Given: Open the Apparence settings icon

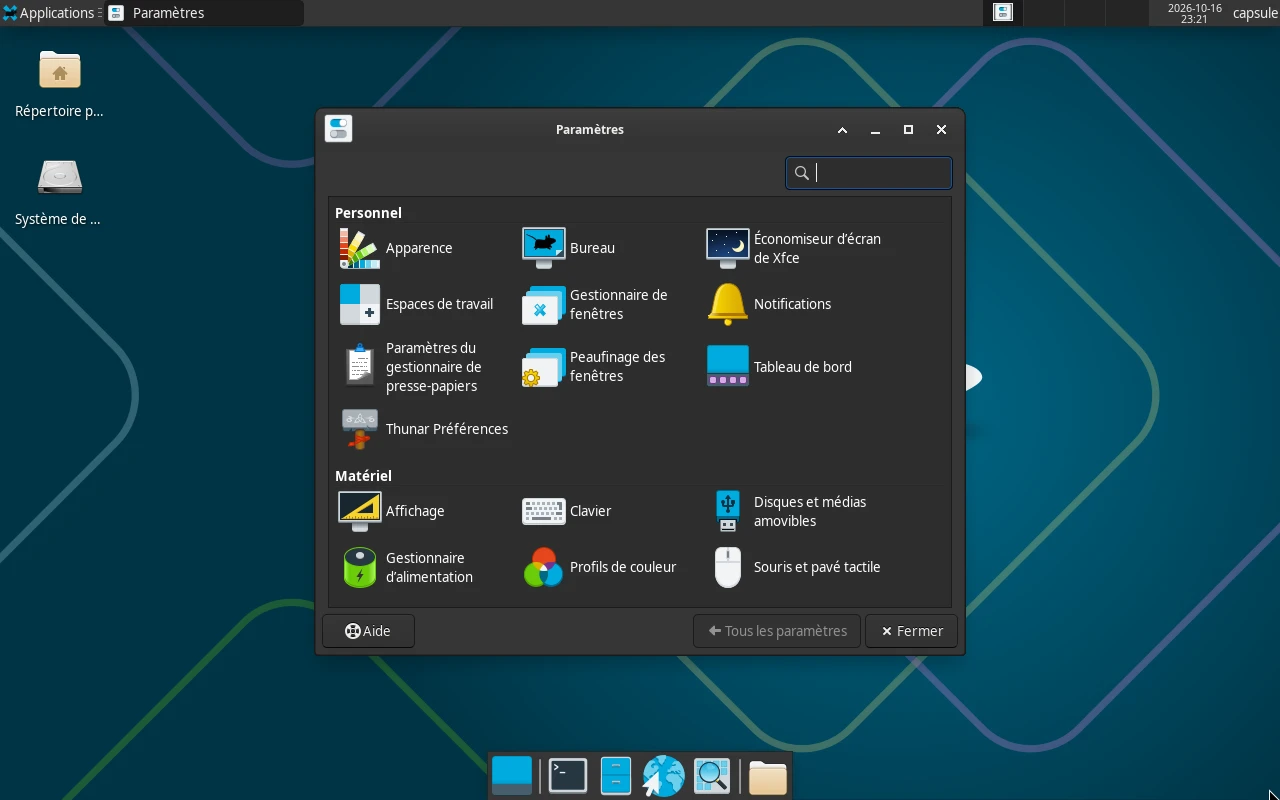Looking at the screenshot, I should point(360,248).
